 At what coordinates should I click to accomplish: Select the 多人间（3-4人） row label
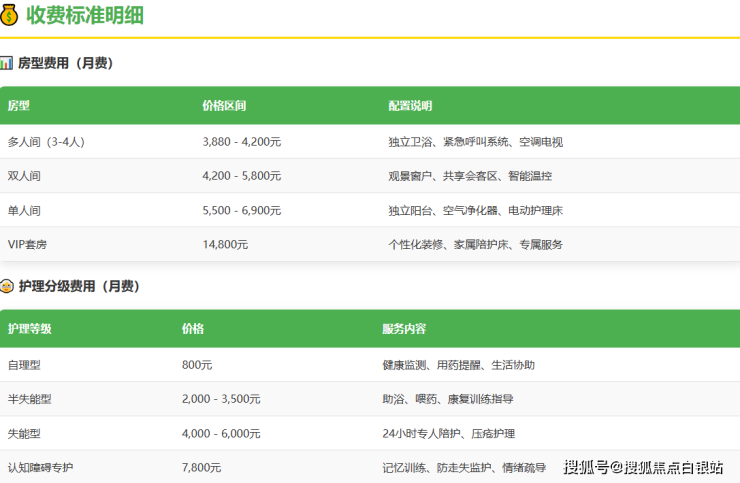pyautogui.click(x=46, y=142)
